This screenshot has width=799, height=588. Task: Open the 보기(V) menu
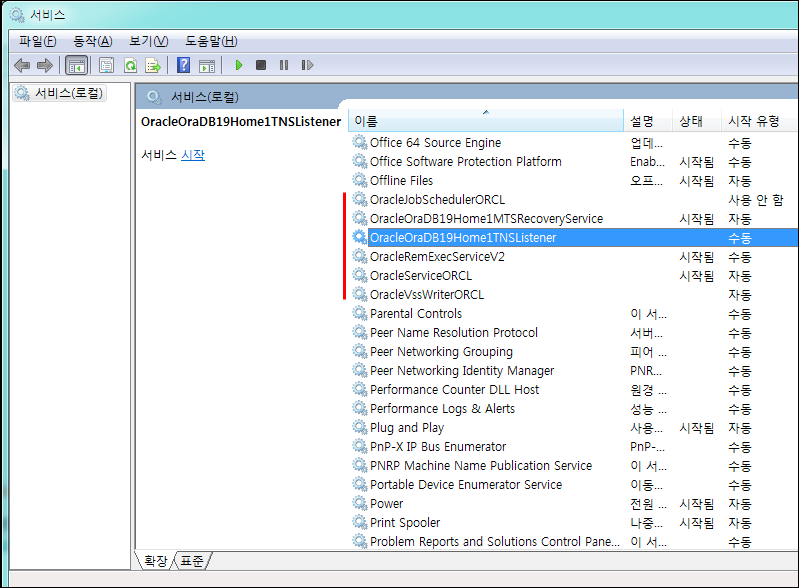pos(148,41)
